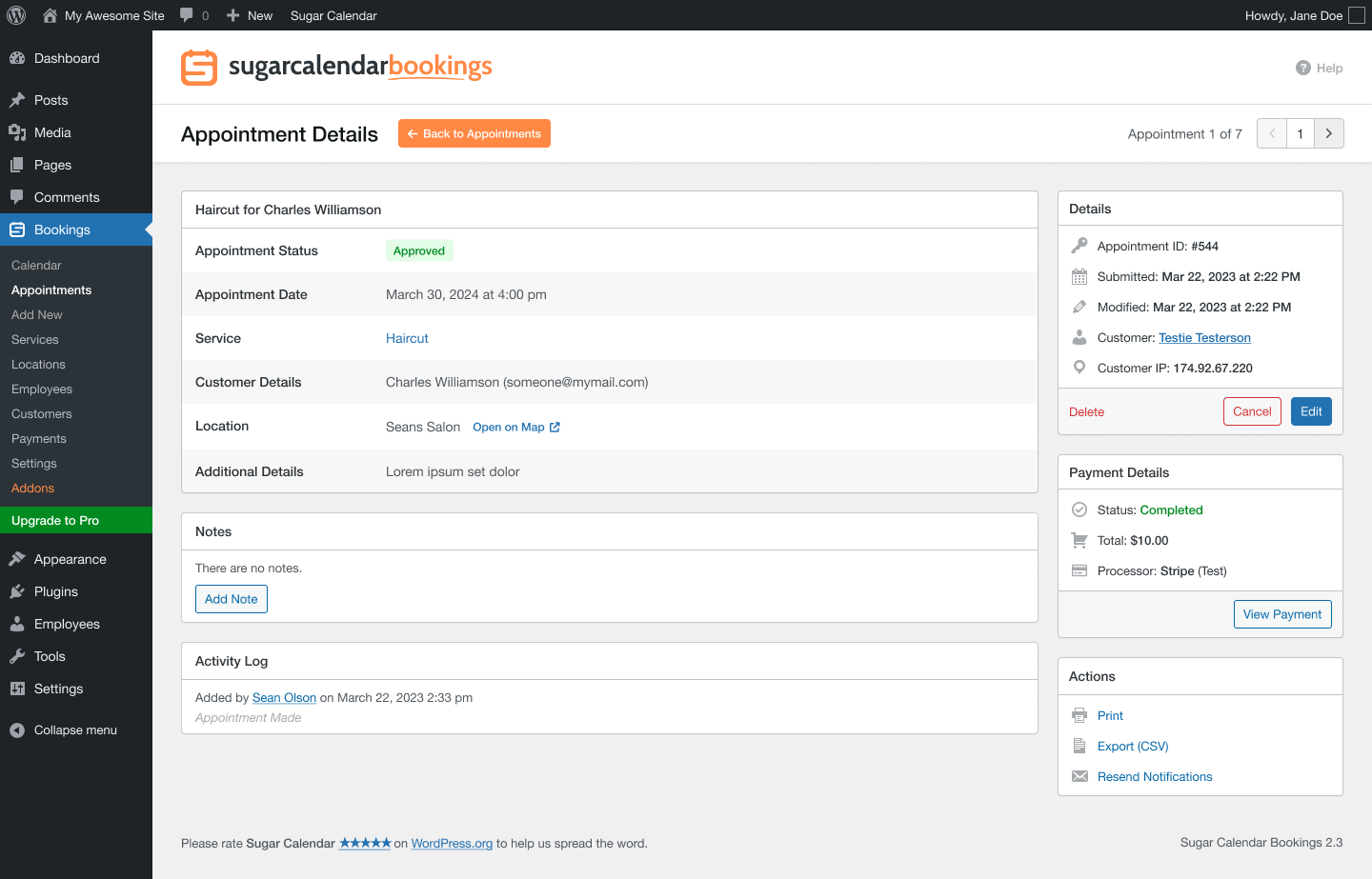The width and height of the screenshot is (1372, 879).
Task: Go to the next appointment
Action: point(1328,133)
